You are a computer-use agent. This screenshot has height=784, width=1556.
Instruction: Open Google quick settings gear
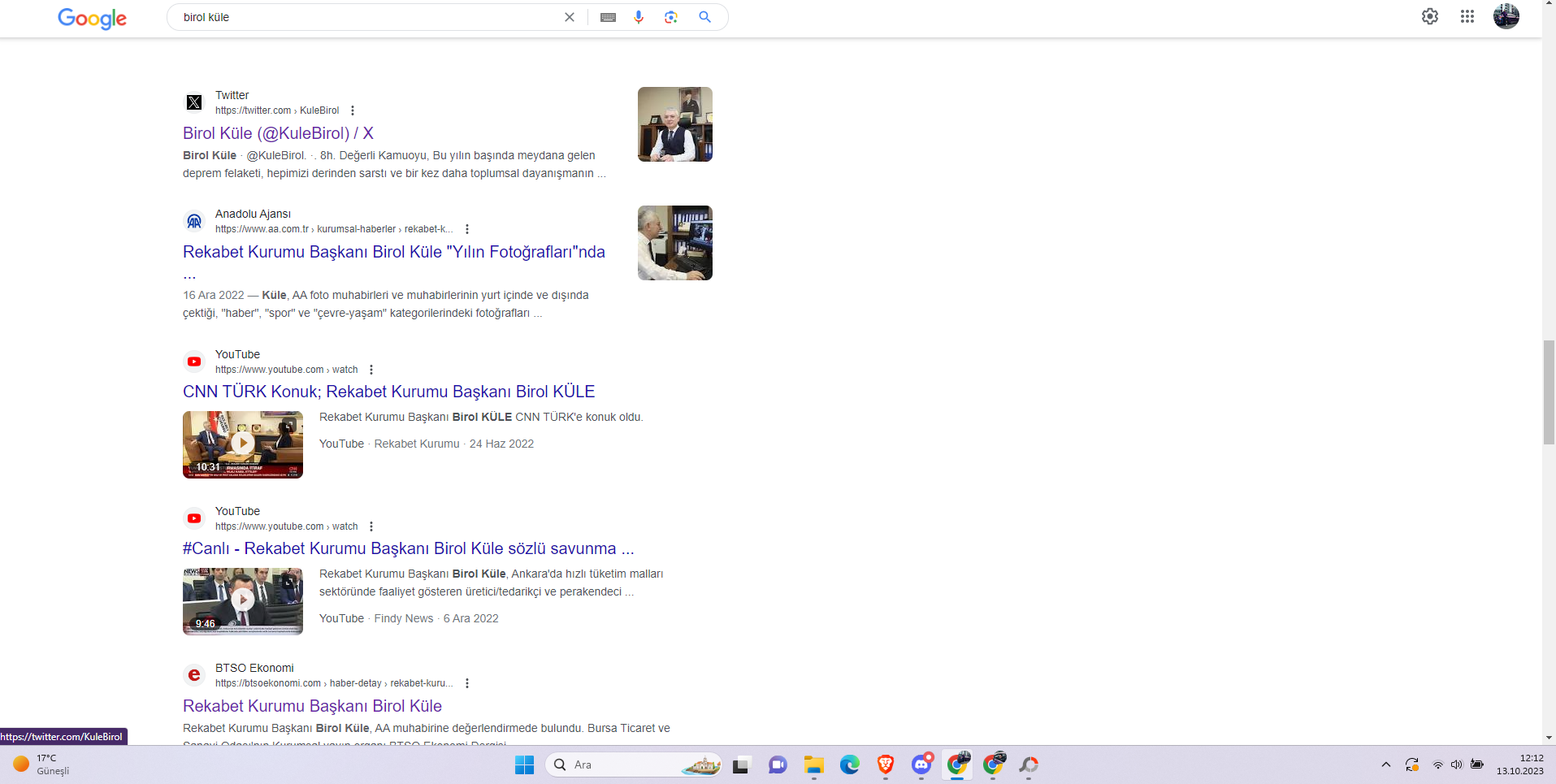[1430, 16]
